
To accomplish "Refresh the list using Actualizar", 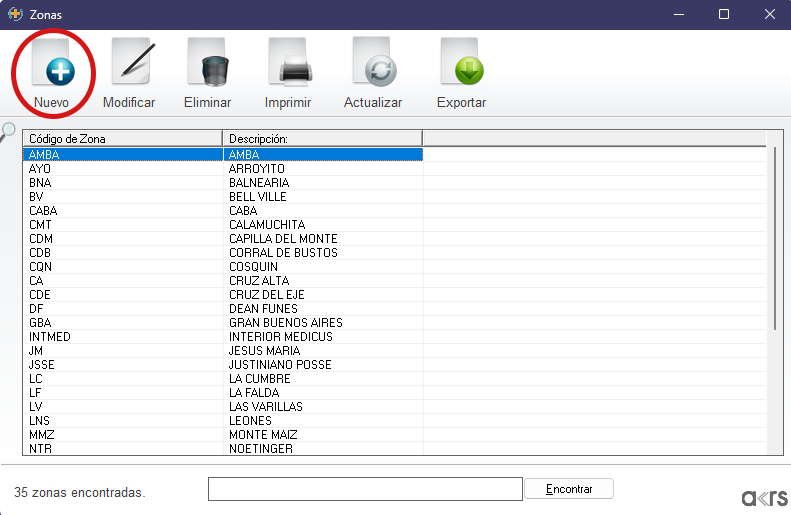I will coord(373,68).
